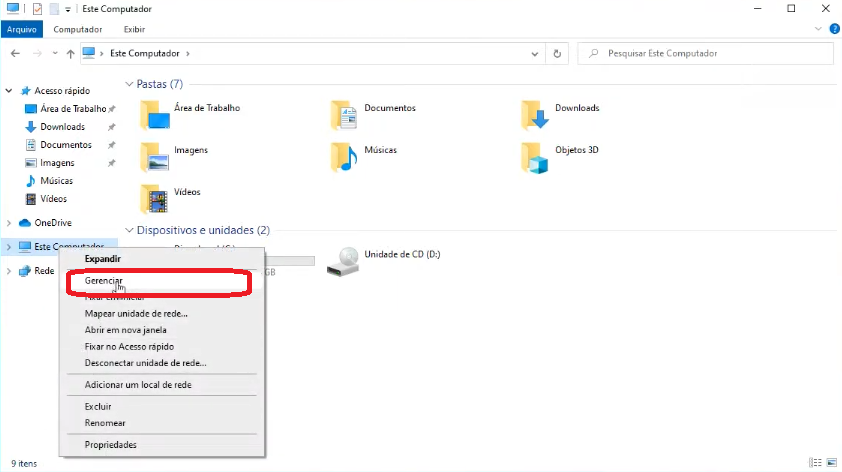Image resolution: width=842 pixels, height=472 pixels.
Task: Choose Gerenciar in the context menu
Action: 162,280
